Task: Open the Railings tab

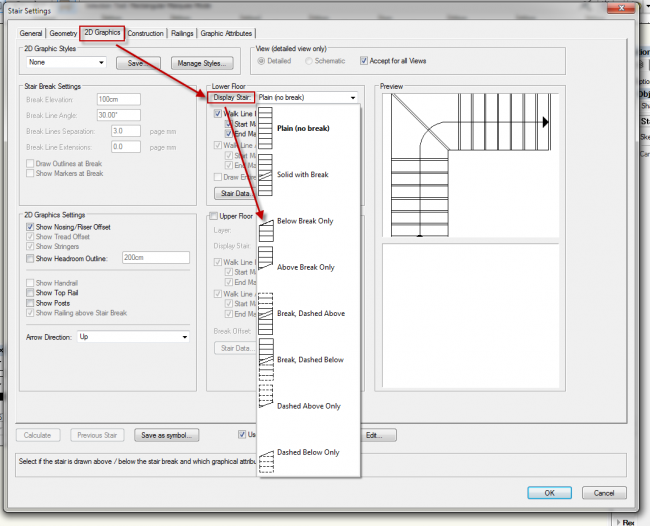Action: [182, 33]
